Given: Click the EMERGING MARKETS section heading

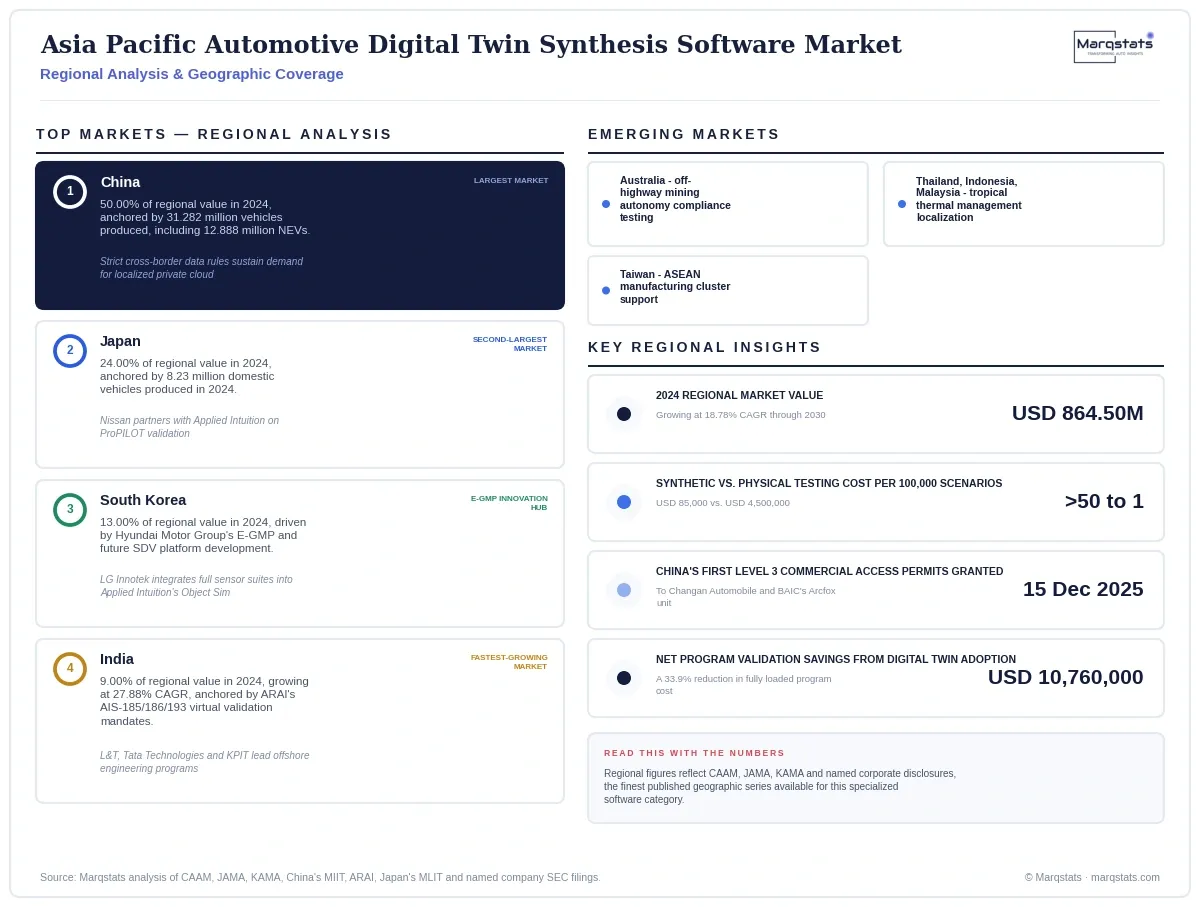Looking at the screenshot, I should pos(684,134).
